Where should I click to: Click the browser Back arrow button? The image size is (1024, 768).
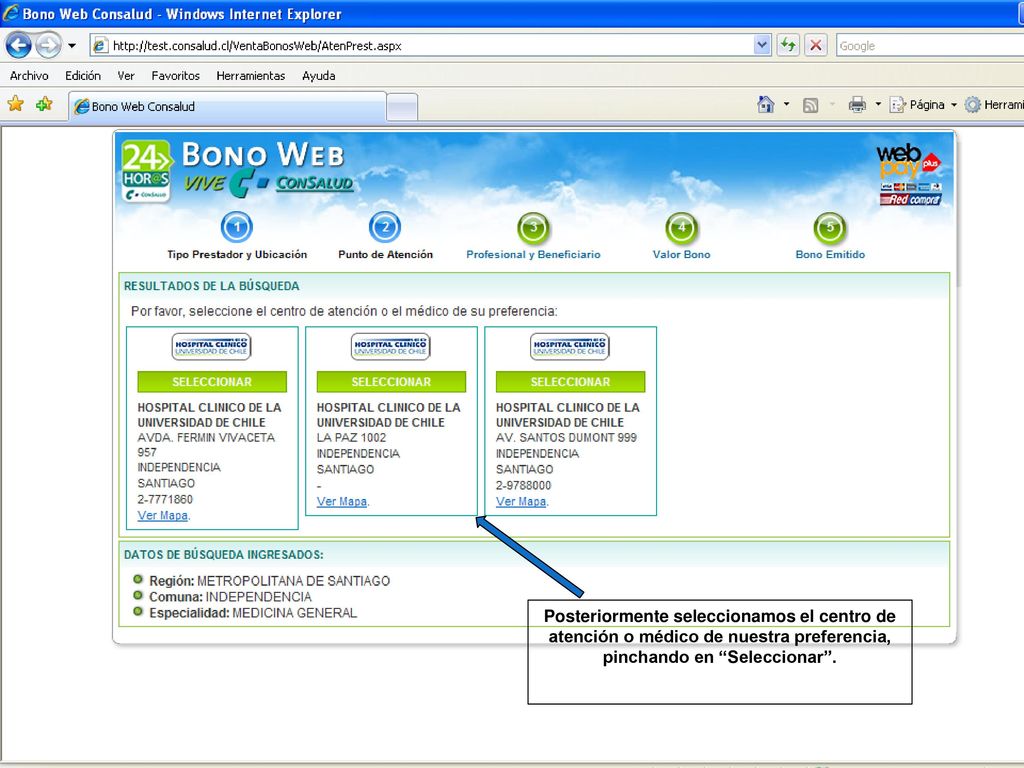tap(18, 45)
